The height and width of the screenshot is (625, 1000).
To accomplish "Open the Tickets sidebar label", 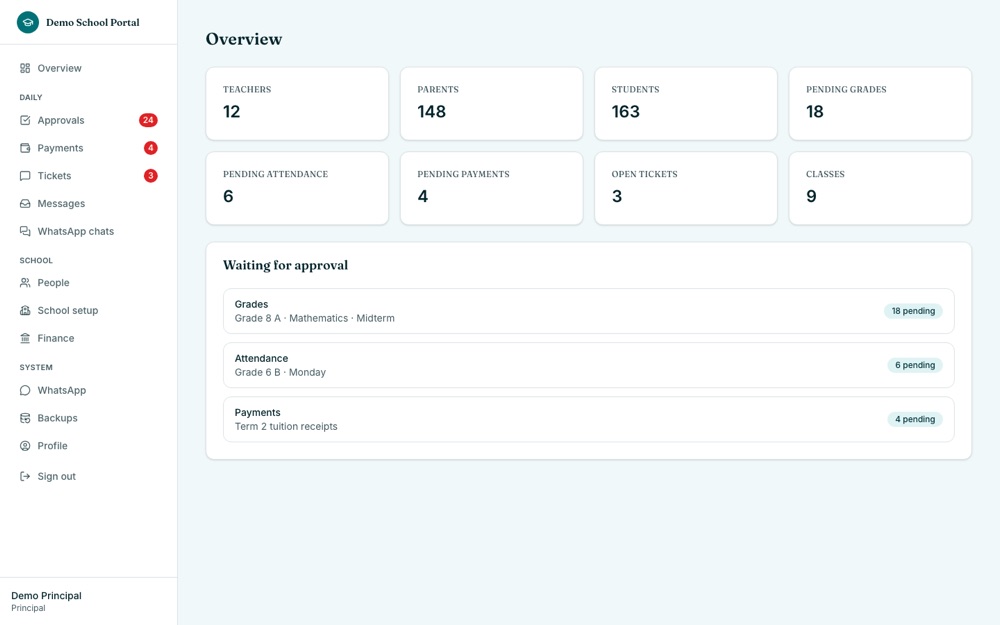I will 54,176.
